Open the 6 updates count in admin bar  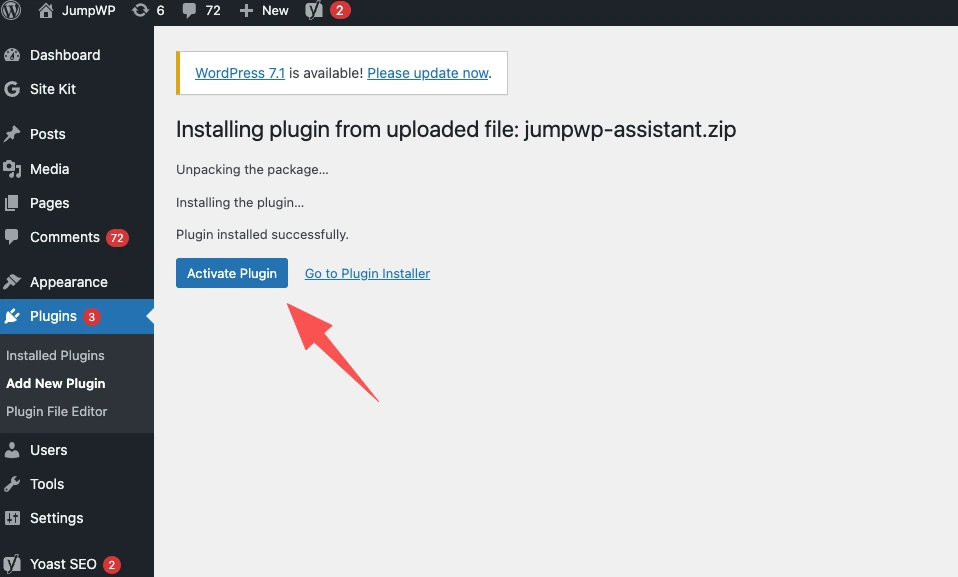coord(161,10)
